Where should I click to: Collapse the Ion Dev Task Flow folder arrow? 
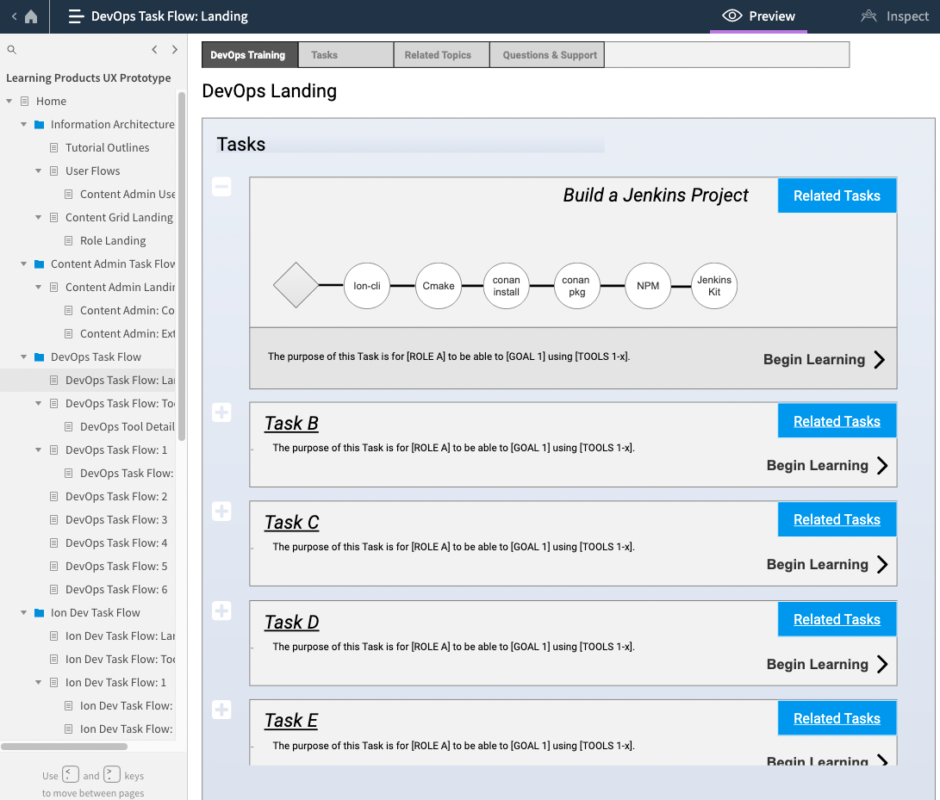[x=23, y=613]
